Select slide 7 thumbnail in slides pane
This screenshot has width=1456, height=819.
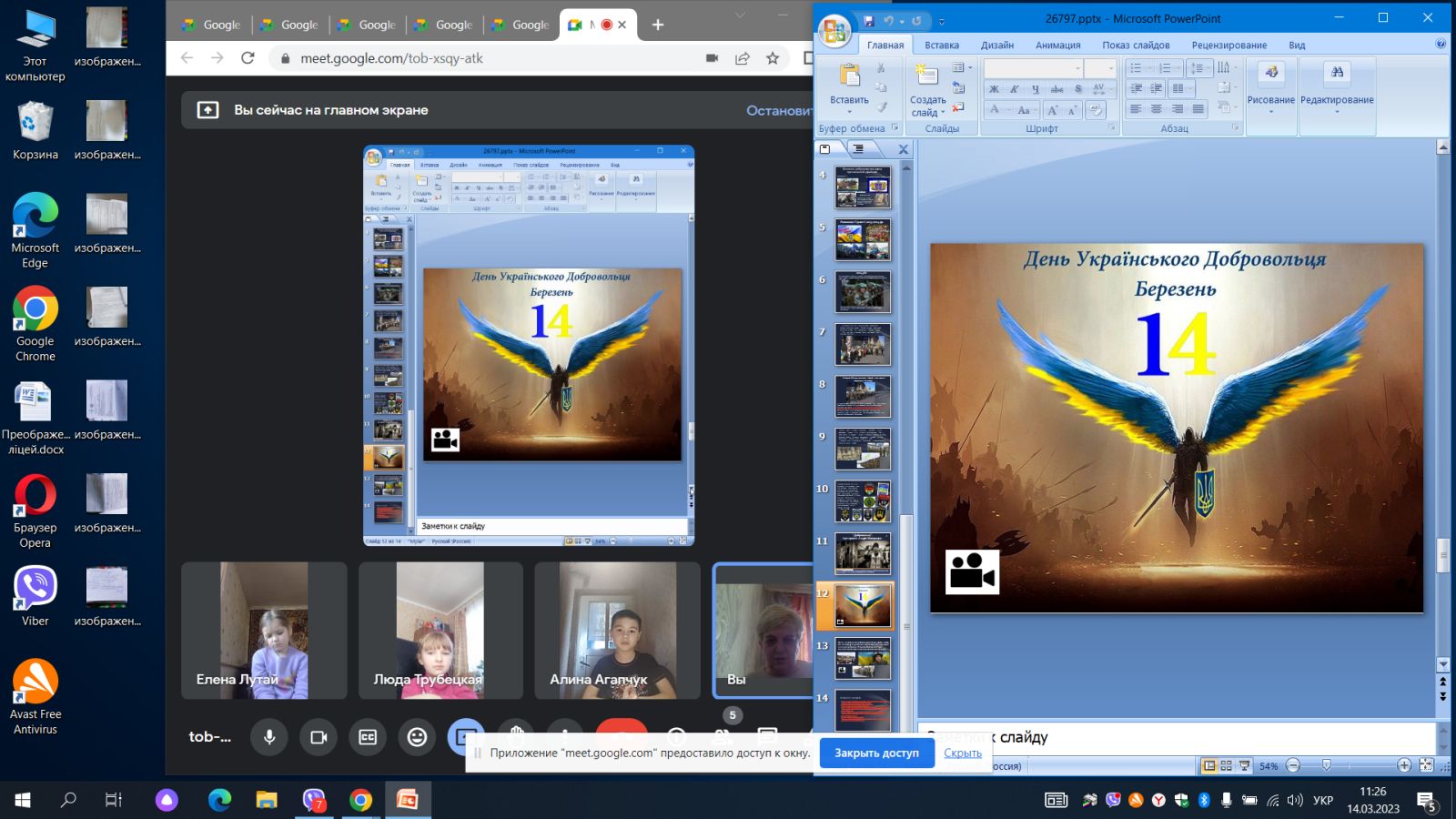coord(863,344)
